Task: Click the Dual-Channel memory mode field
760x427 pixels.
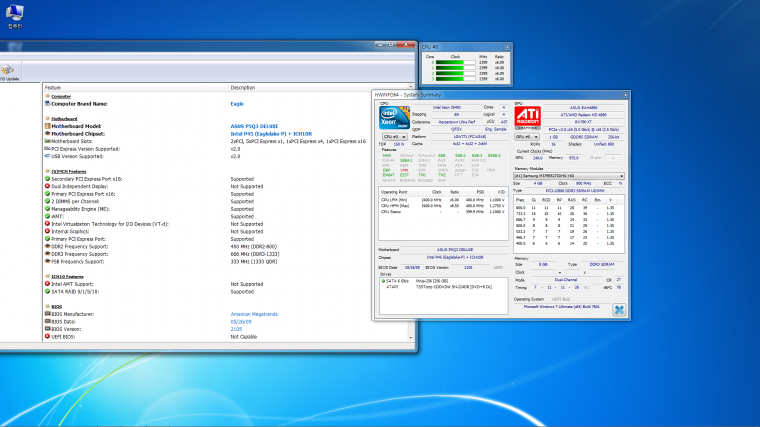Action: (566, 280)
